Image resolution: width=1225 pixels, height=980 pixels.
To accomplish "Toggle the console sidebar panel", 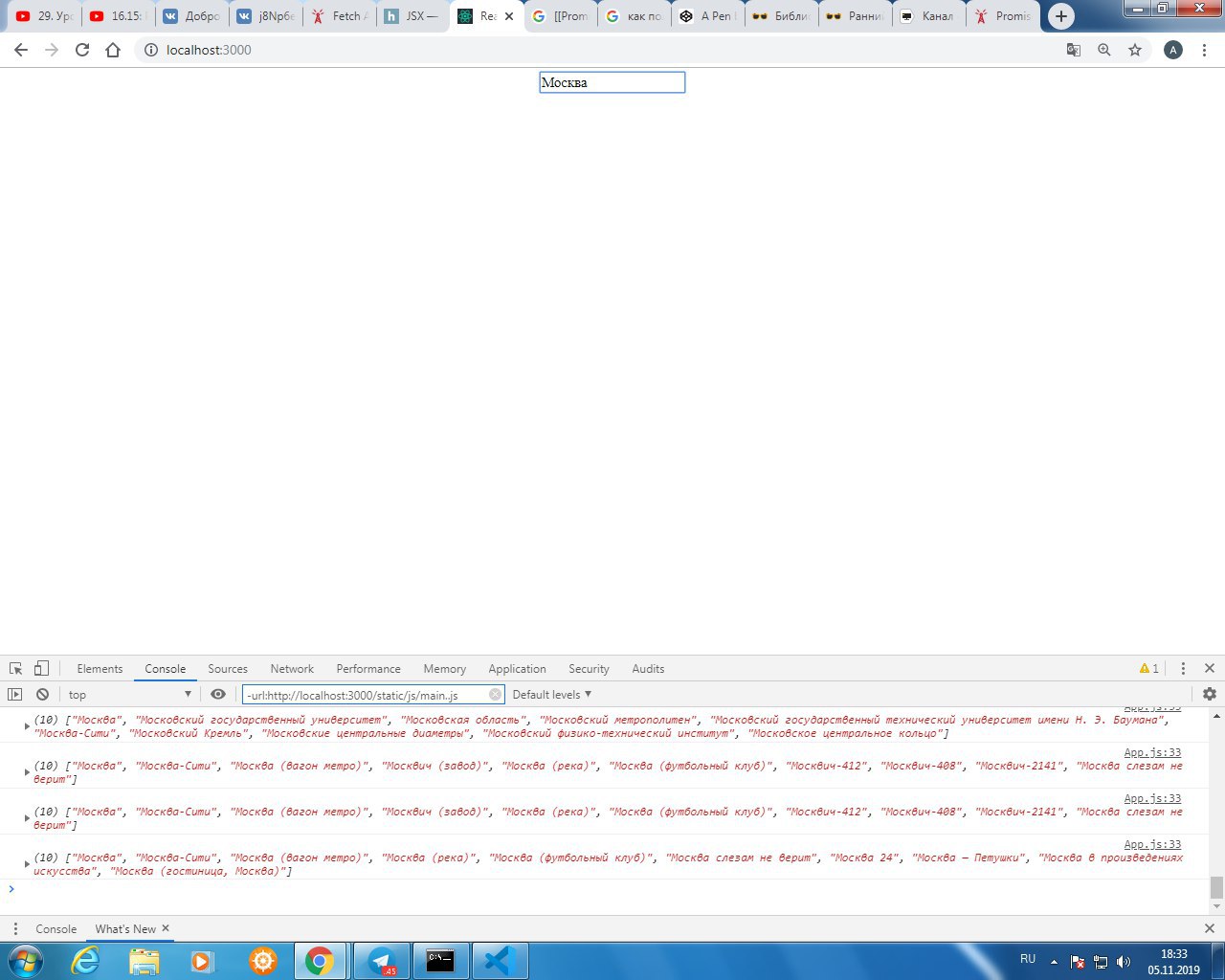I will click(14, 694).
